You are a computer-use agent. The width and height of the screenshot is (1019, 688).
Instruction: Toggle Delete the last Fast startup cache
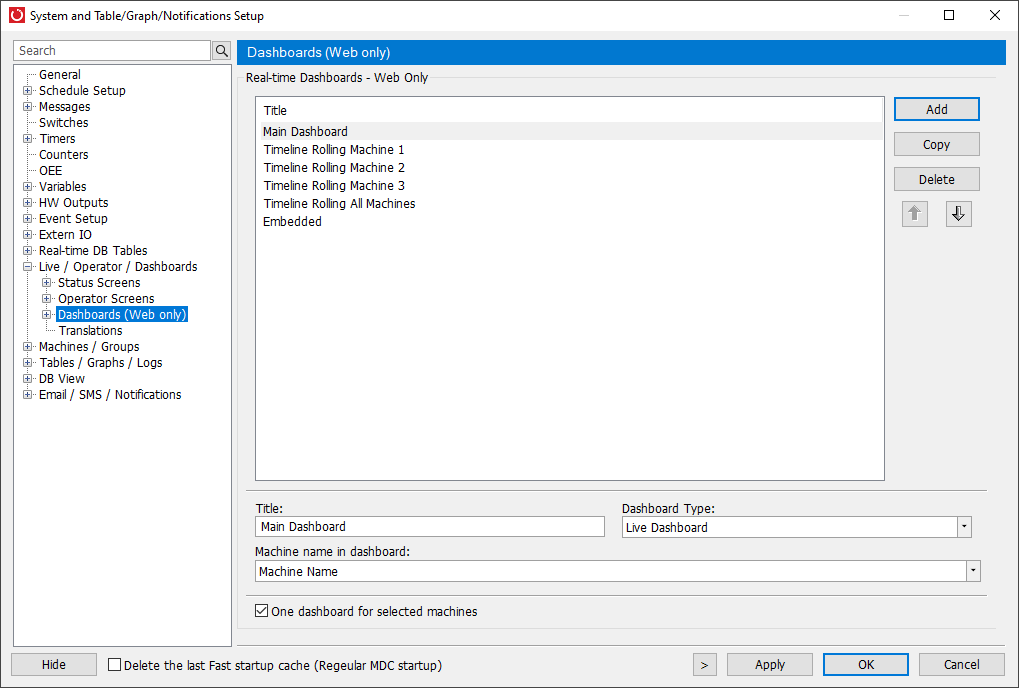click(114, 665)
